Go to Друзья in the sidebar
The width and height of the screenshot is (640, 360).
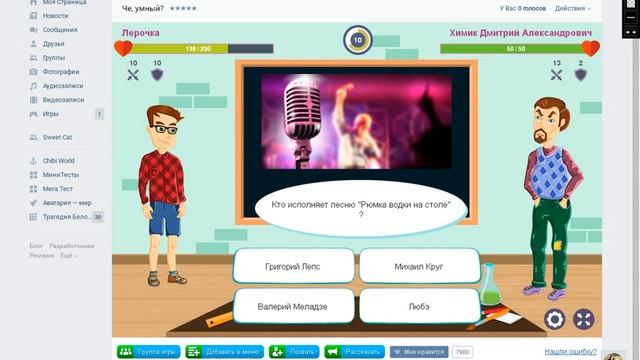53,44
